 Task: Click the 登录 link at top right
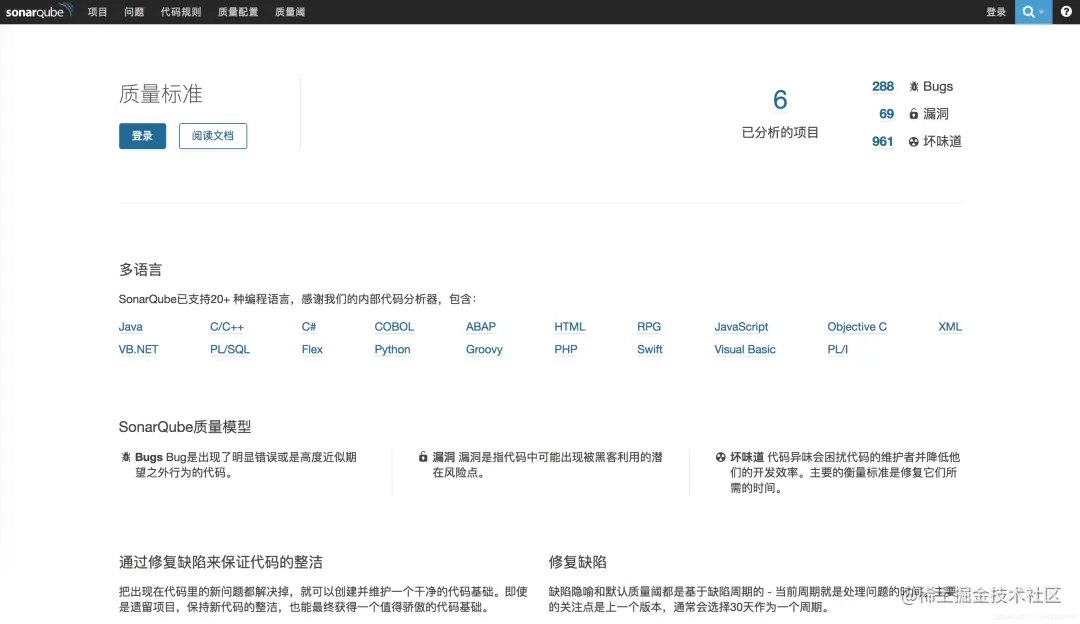[996, 11]
